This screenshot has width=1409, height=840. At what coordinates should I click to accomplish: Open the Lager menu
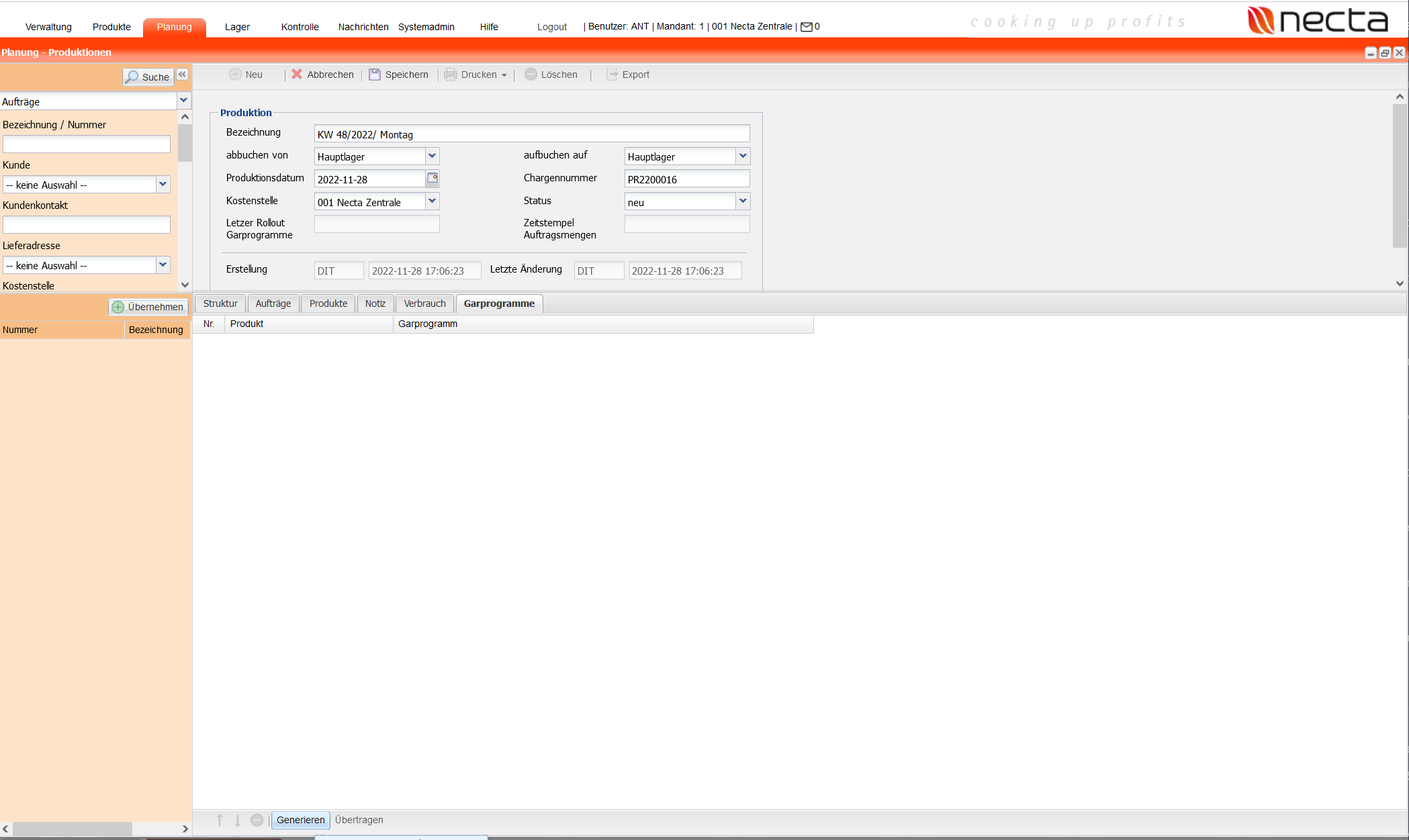(x=237, y=27)
